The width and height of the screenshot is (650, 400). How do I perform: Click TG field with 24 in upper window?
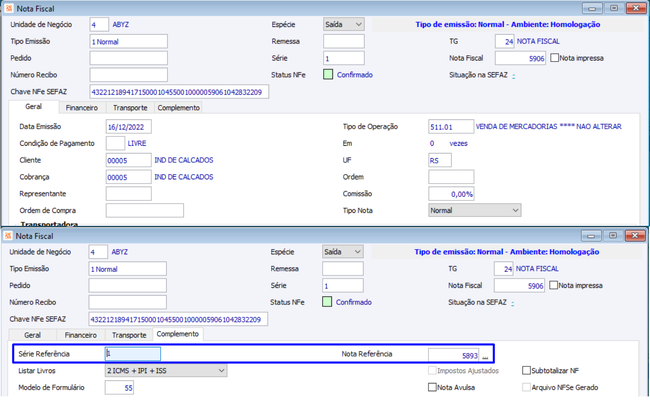pos(504,41)
